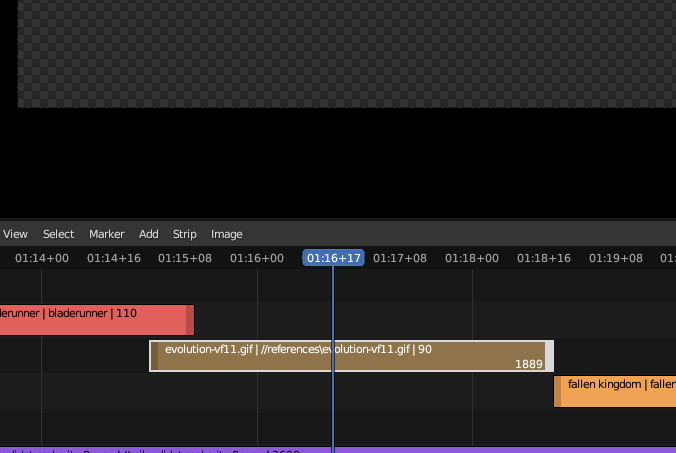
Task: Click timeline label 01:15+08
Action: click(x=185, y=258)
